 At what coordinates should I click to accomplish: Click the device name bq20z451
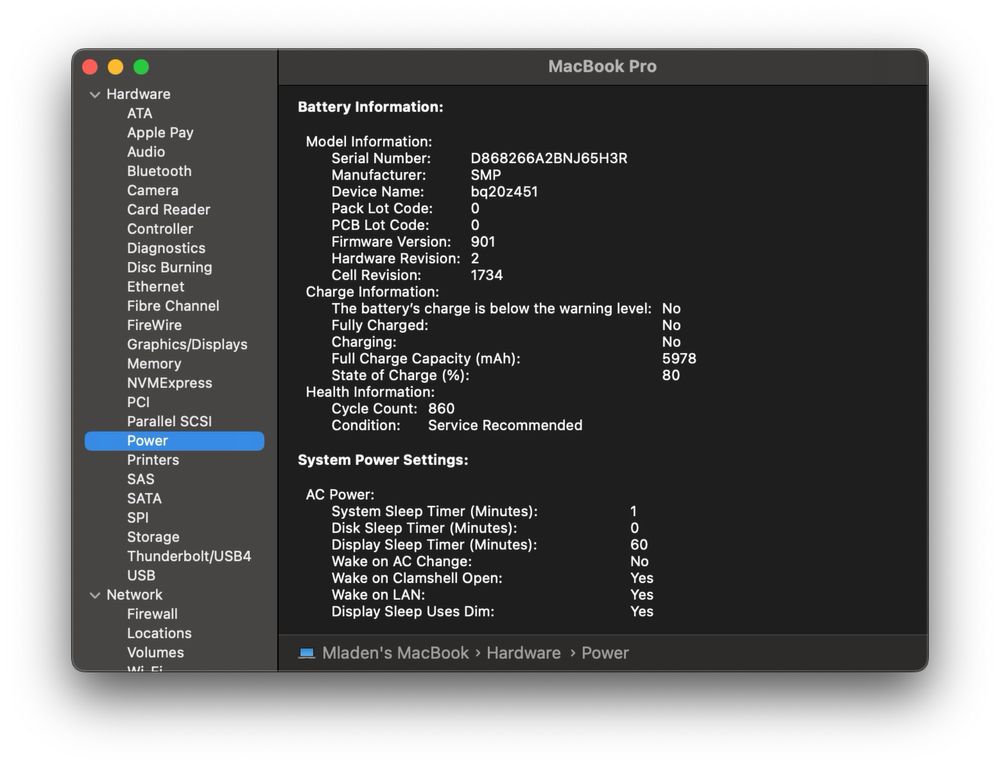pyautogui.click(x=504, y=192)
